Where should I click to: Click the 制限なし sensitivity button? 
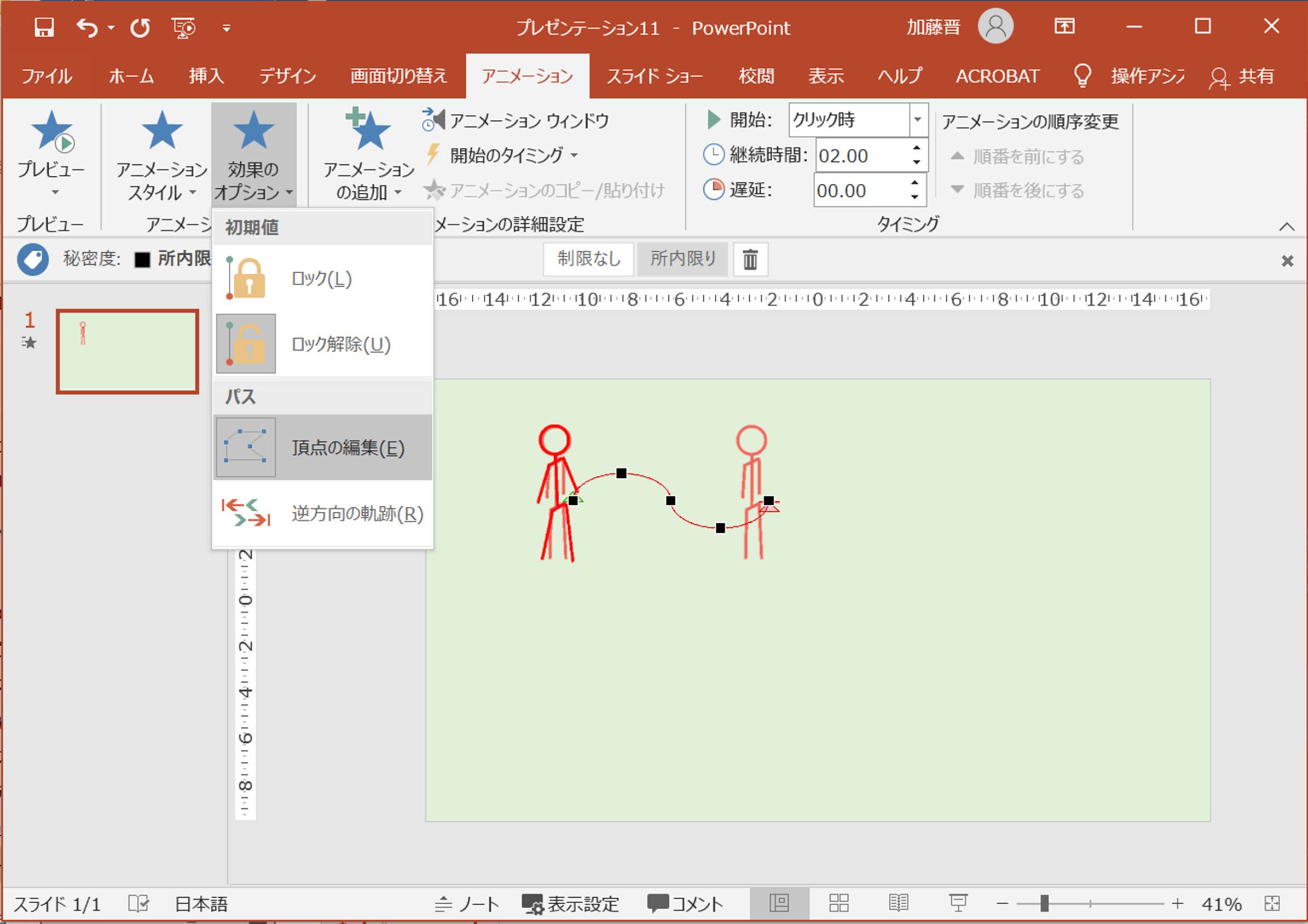click(588, 259)
